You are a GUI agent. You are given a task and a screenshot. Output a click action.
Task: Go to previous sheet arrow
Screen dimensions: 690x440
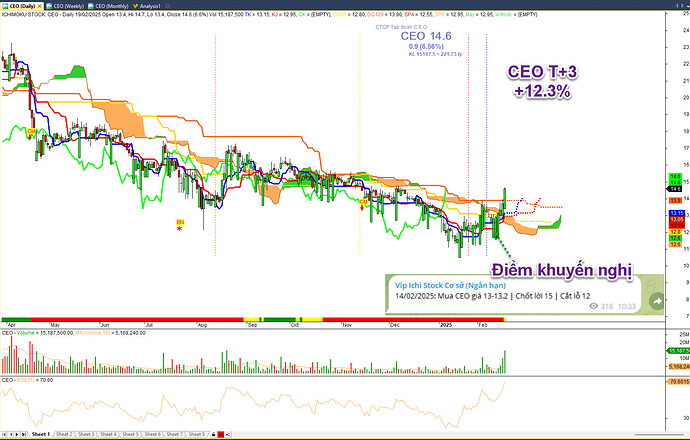(11, 434)
